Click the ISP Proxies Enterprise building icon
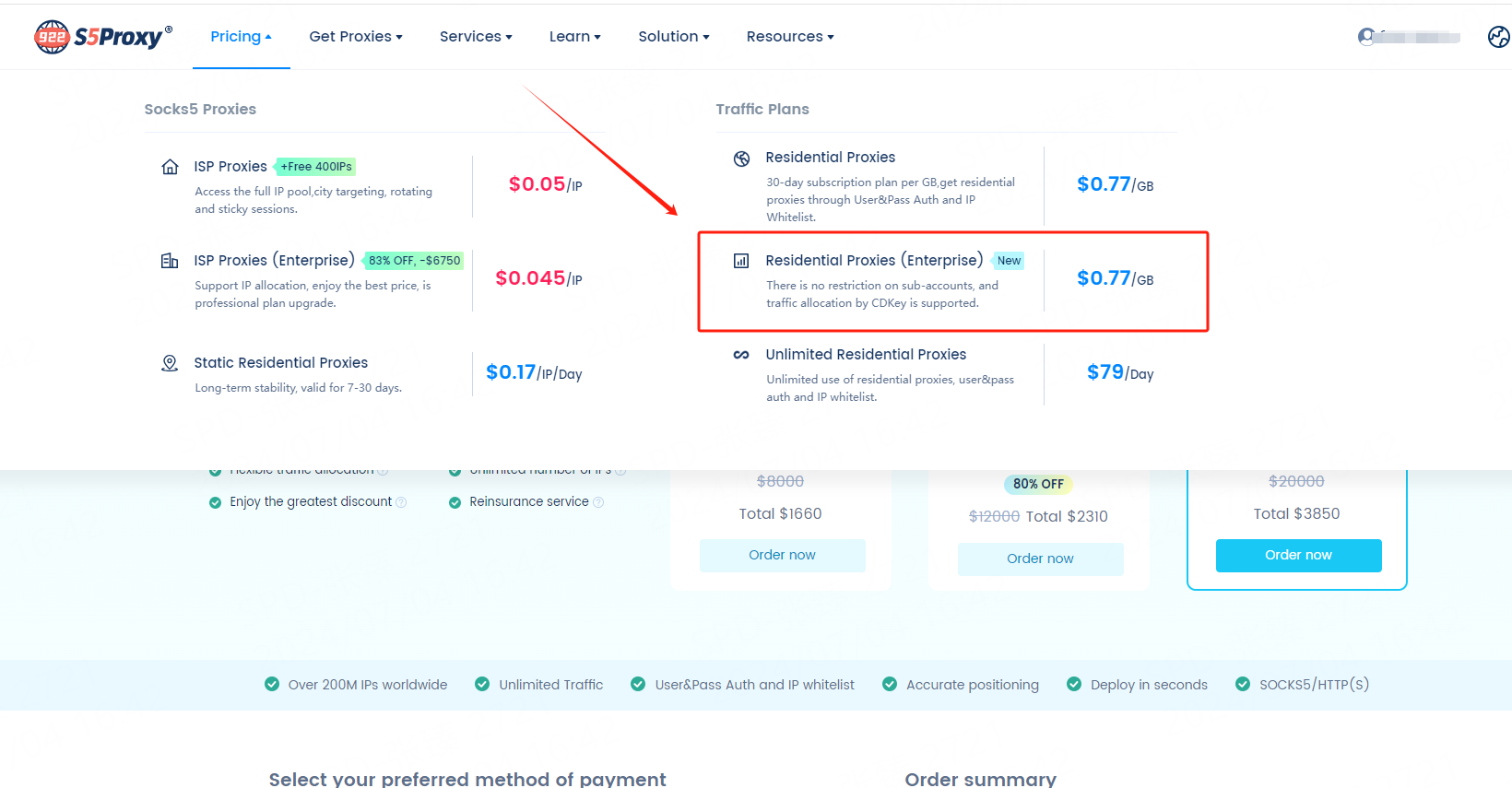Viewport: 1512px width, 788px height. click(x=170, y=261)
